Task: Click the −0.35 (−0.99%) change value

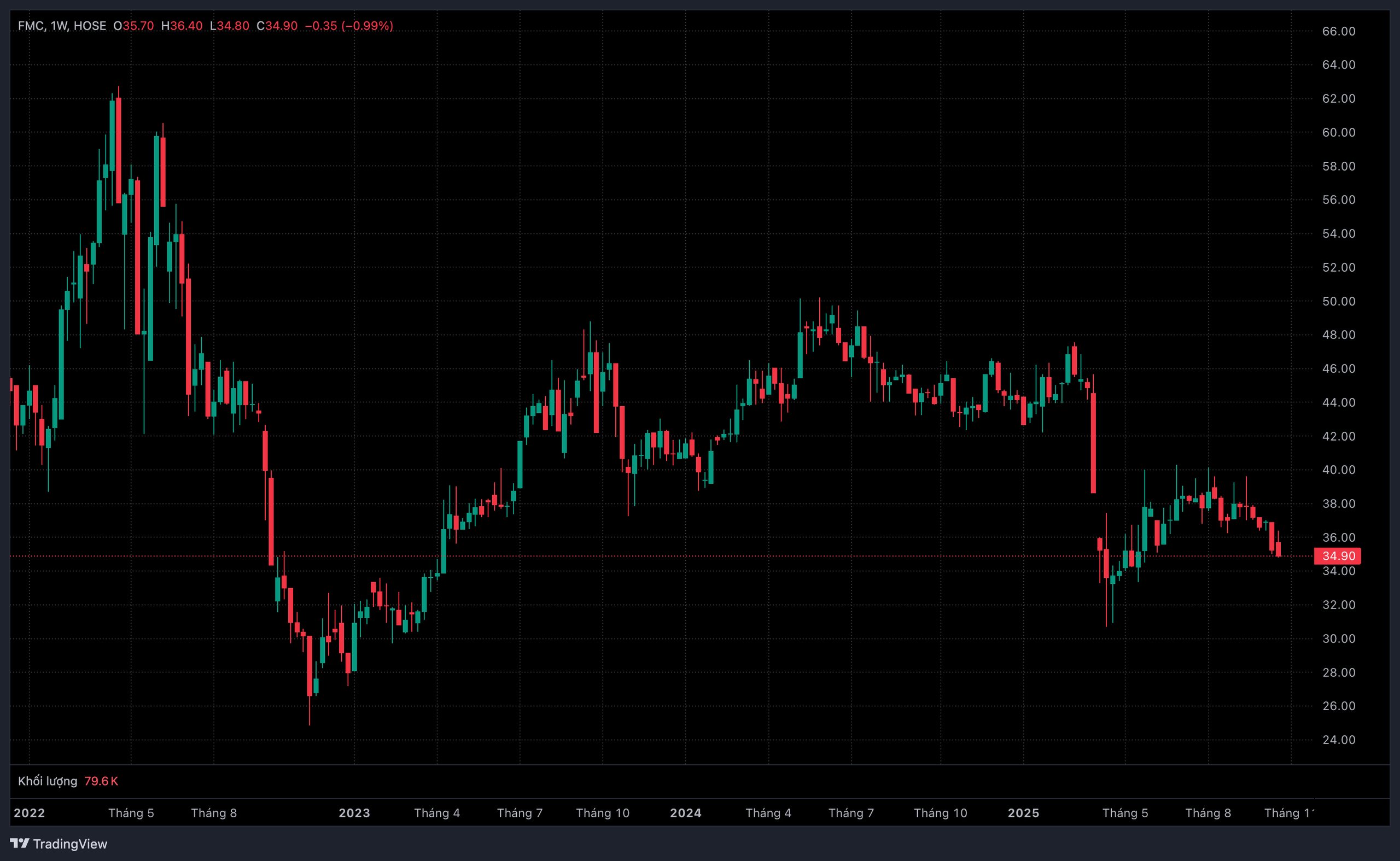Action: pos(348,26)
